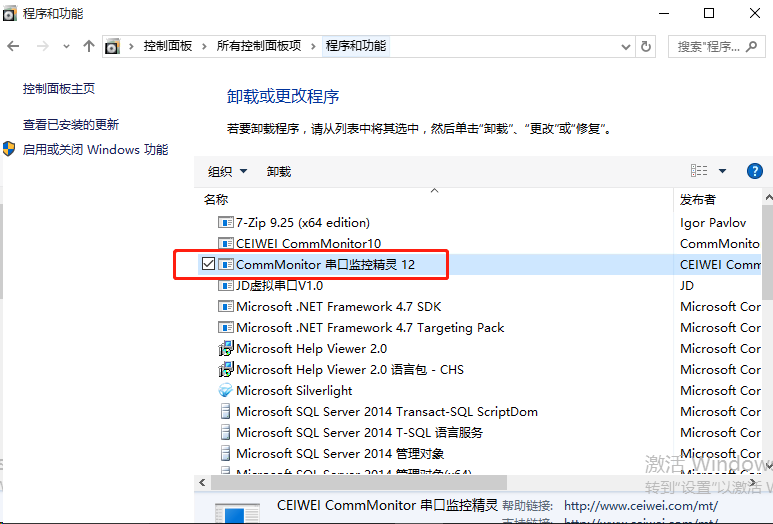Open the view options dropdown arrow
The width and height of the screenshot is (773, 524).
[x=722, y=171]
